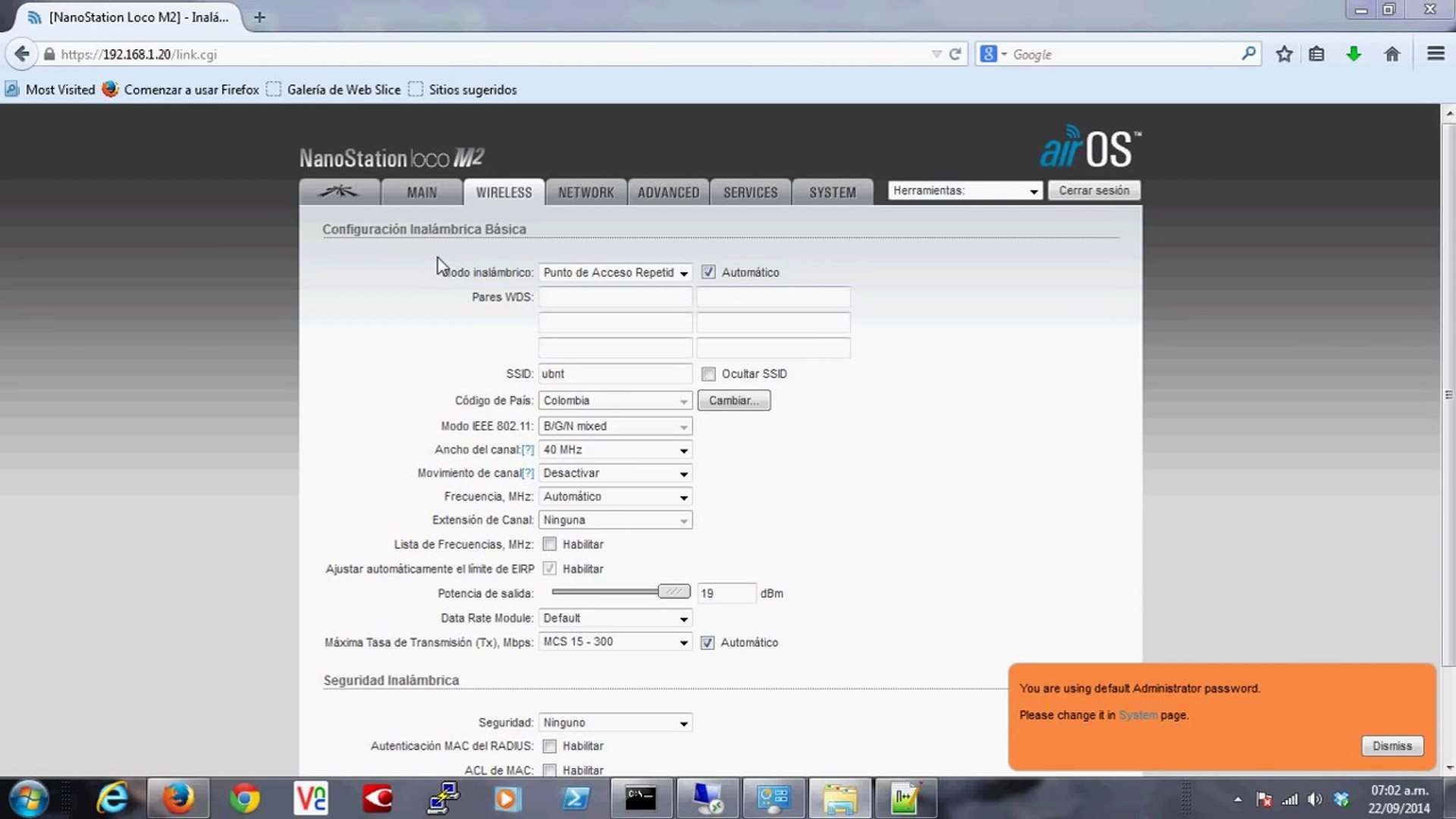Open the command prompt taskbar icon
This screenshot has width=1456, height=819.
pos(640,799)
